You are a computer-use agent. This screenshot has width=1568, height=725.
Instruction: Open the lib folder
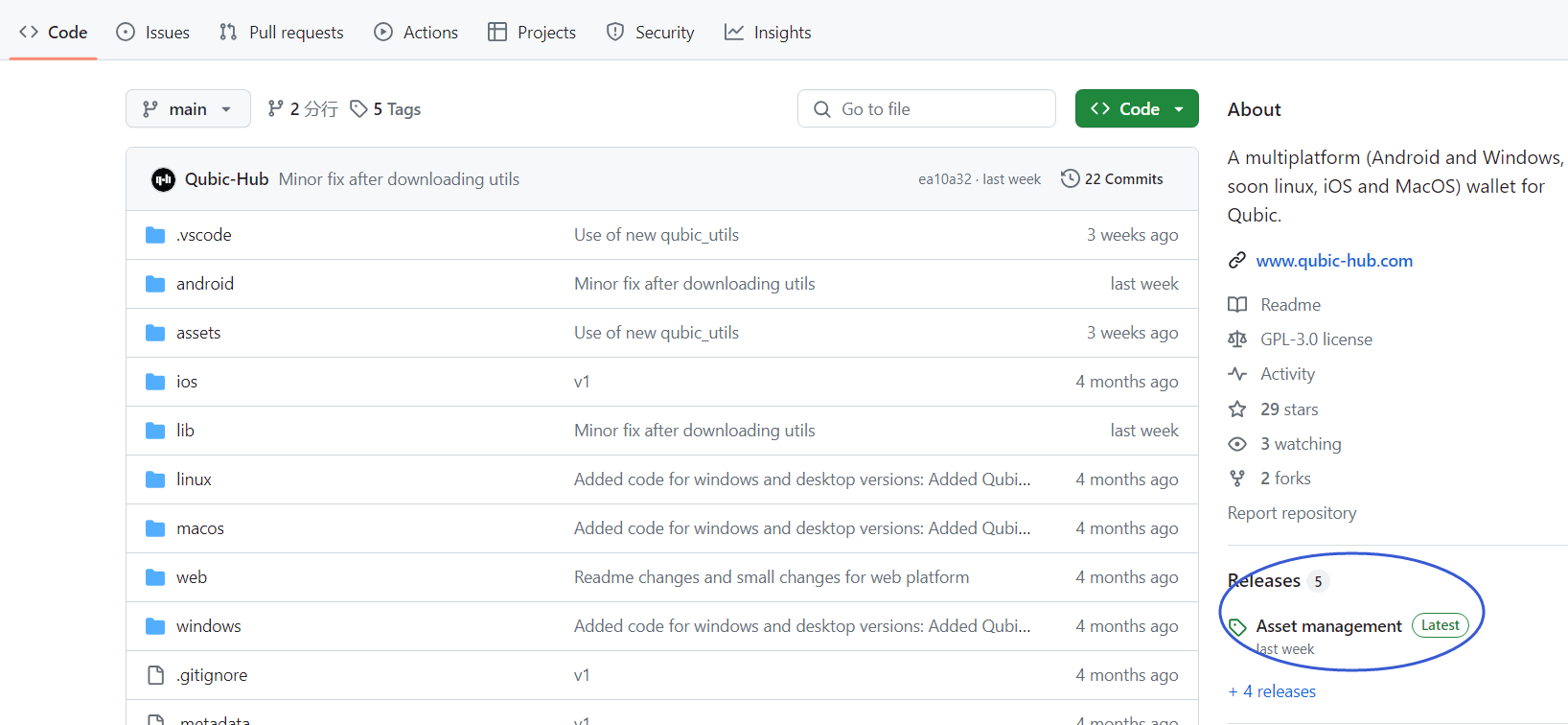point(185,431)
